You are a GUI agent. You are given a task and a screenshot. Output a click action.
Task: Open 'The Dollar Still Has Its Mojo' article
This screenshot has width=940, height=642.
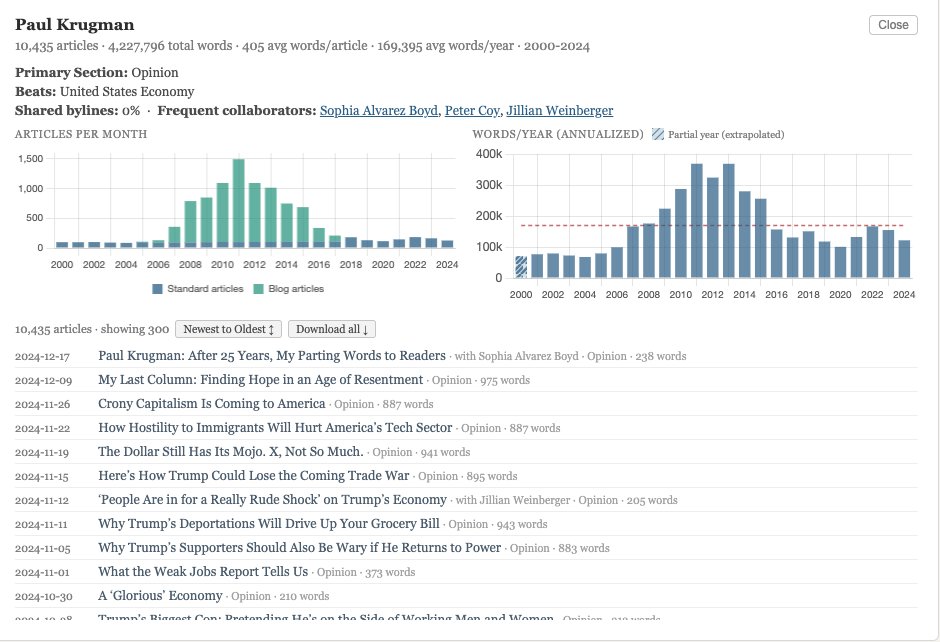click(231, 451)
